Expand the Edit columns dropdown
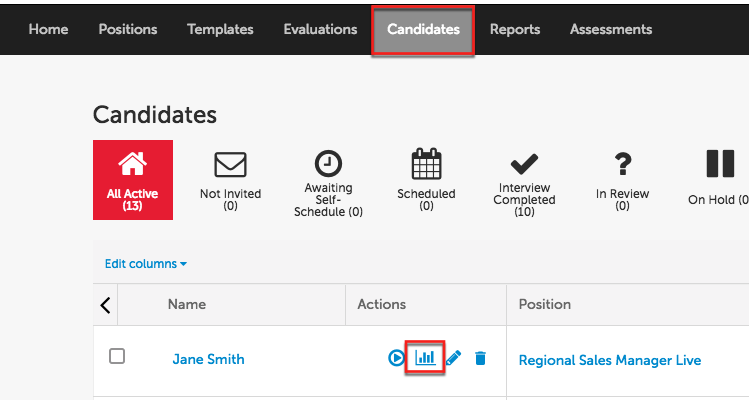The image size is (749, 400). (x=146, y=264)
